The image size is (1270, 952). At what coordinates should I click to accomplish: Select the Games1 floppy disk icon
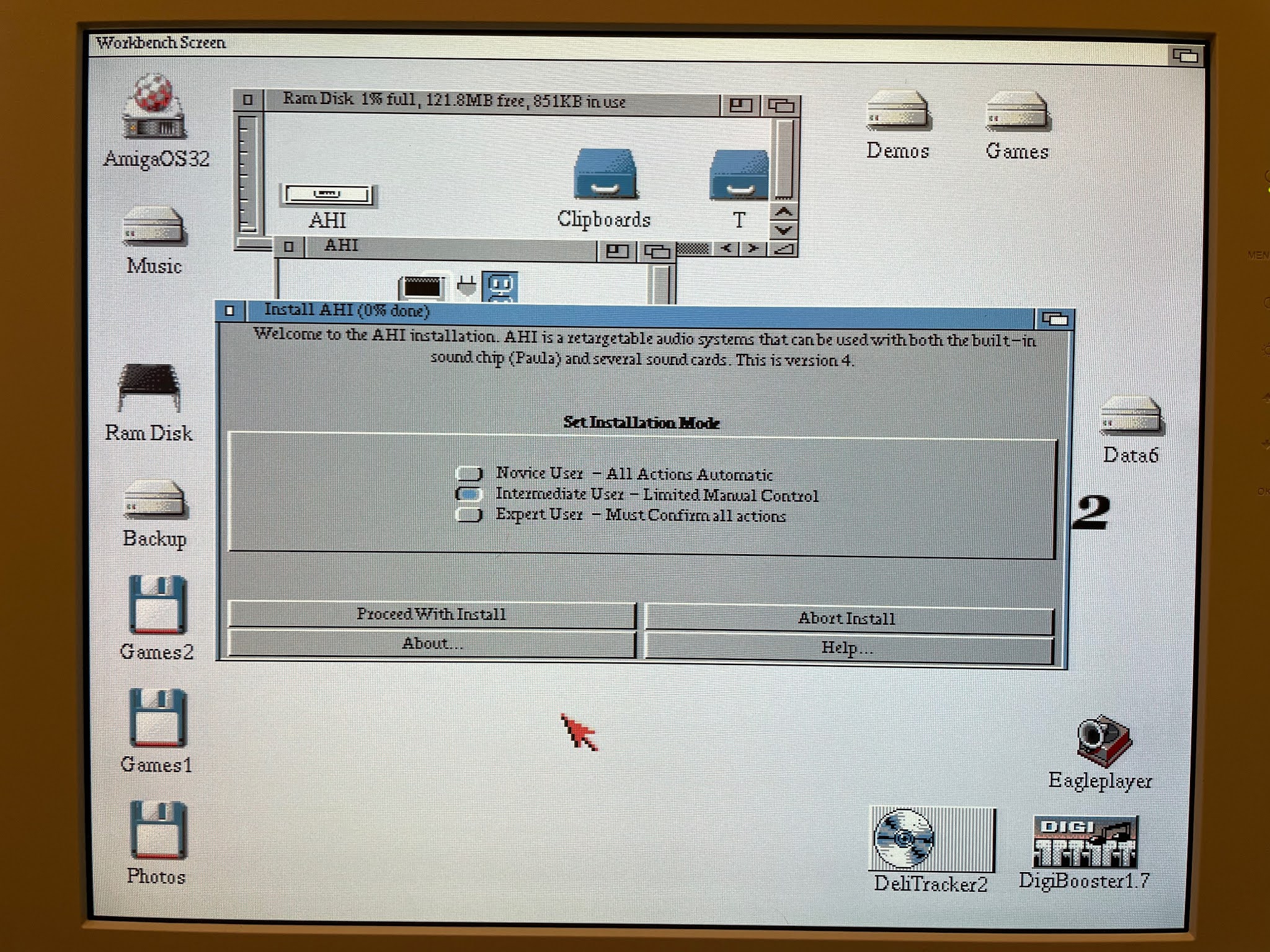point(158,718)
